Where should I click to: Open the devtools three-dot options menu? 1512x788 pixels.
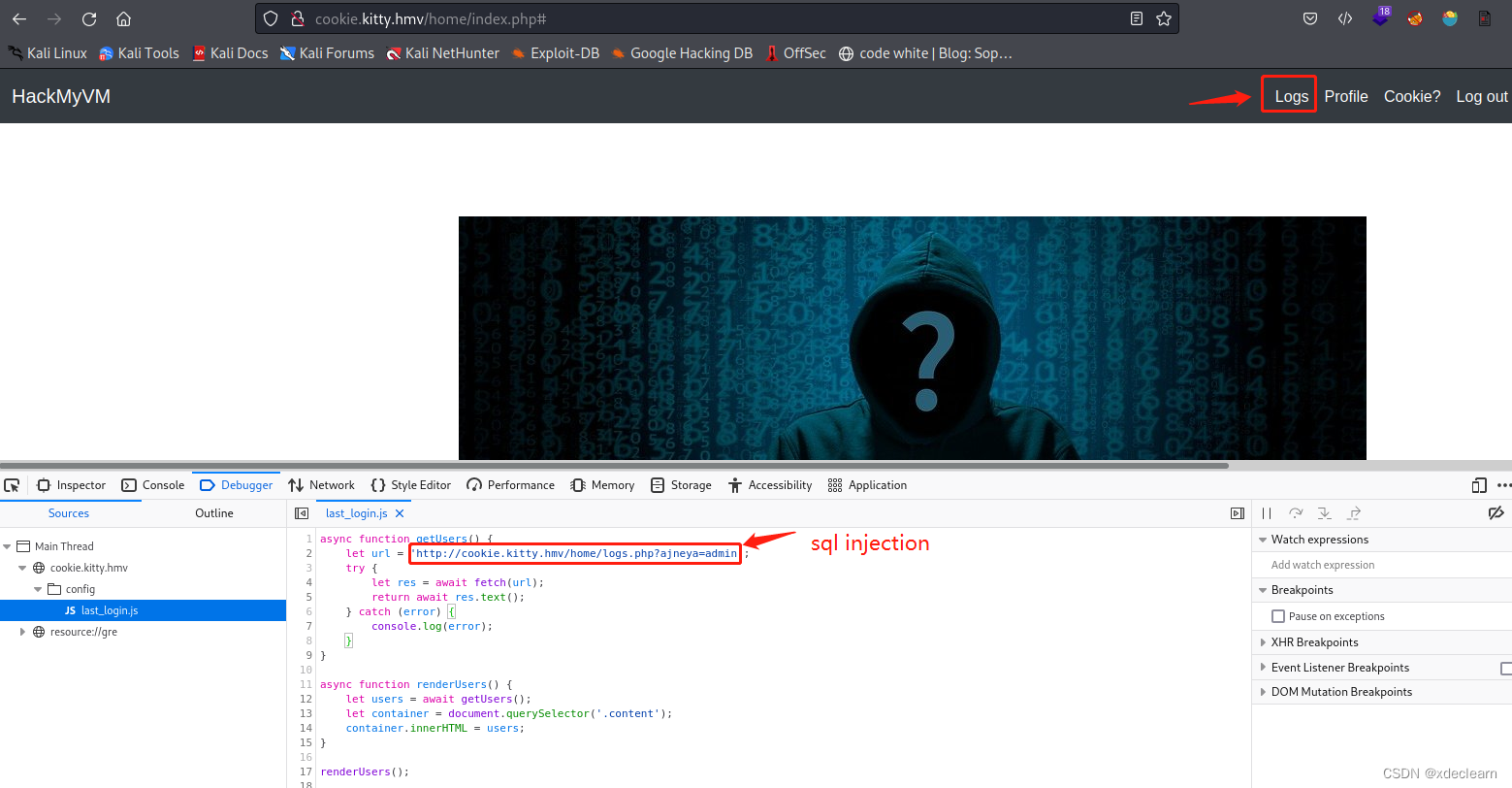1504,485
